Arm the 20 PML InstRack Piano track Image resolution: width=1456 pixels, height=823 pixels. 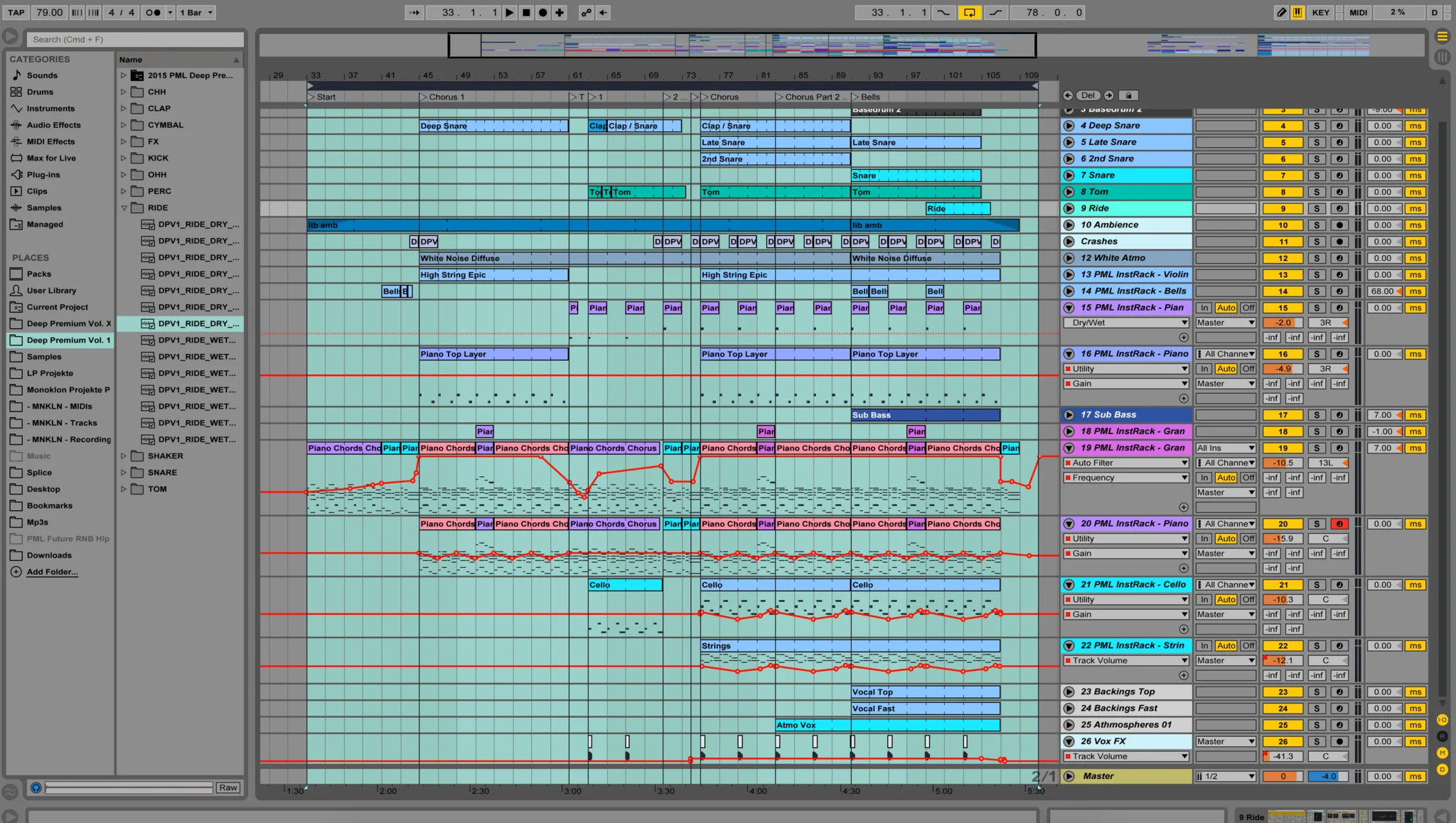tap(1339, 524)
